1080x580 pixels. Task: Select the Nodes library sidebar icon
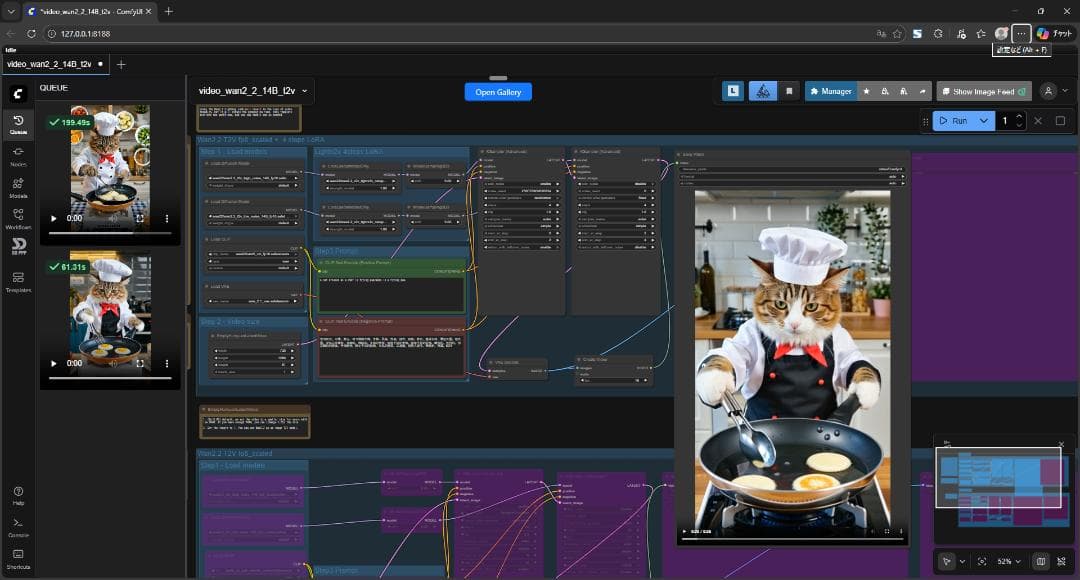18,154
